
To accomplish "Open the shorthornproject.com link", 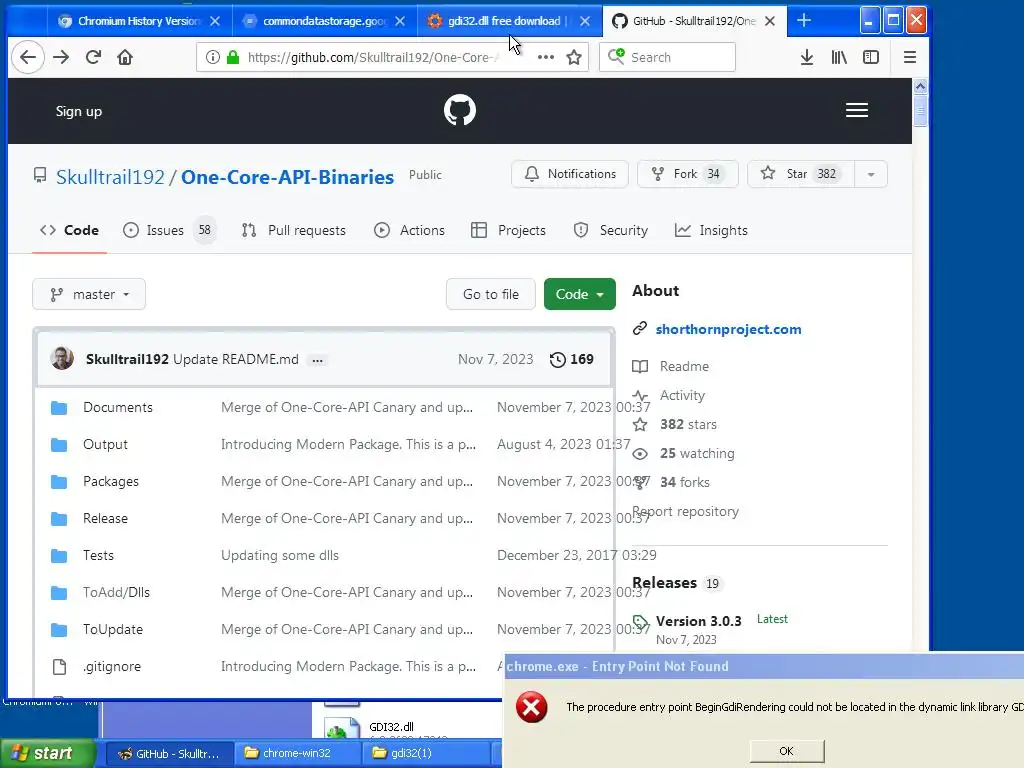I will pyautogui.click(x=728, y=329).
